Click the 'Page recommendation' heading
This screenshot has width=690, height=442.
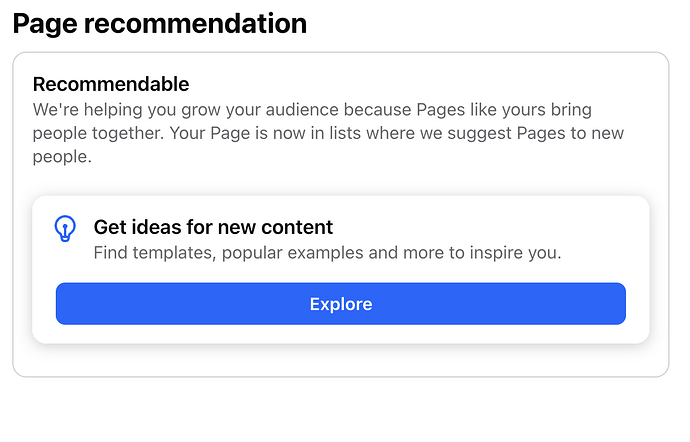click(160, 24)
